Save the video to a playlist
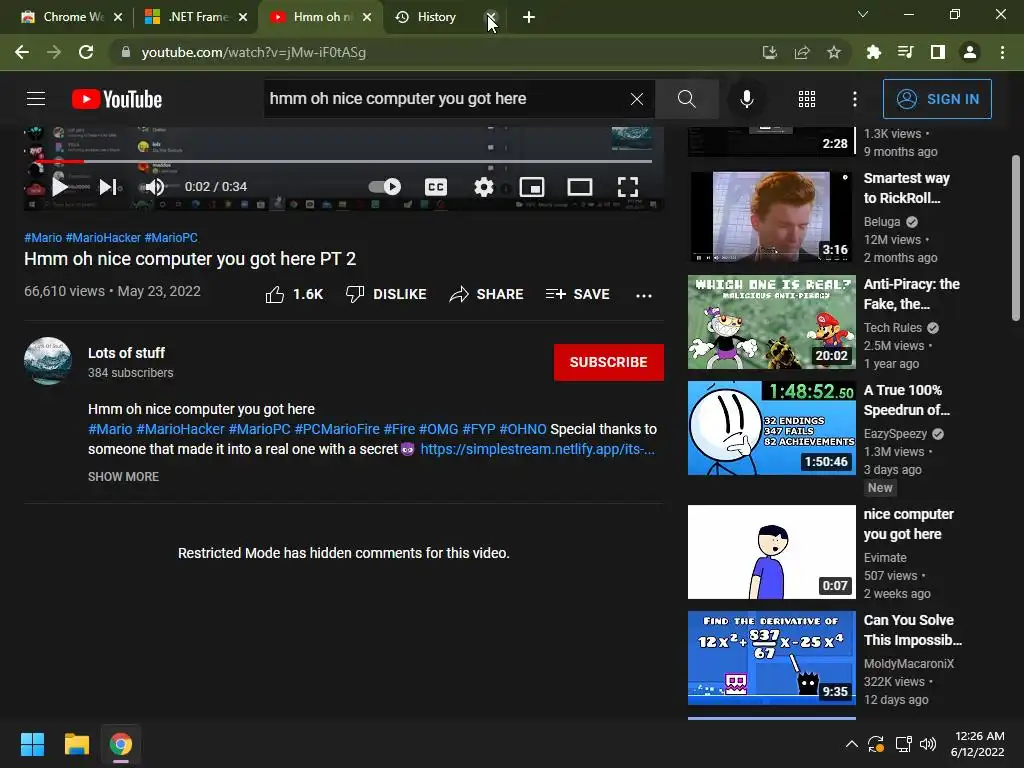1024x768 pixels. pyautogui.click(x=578, y=295)
